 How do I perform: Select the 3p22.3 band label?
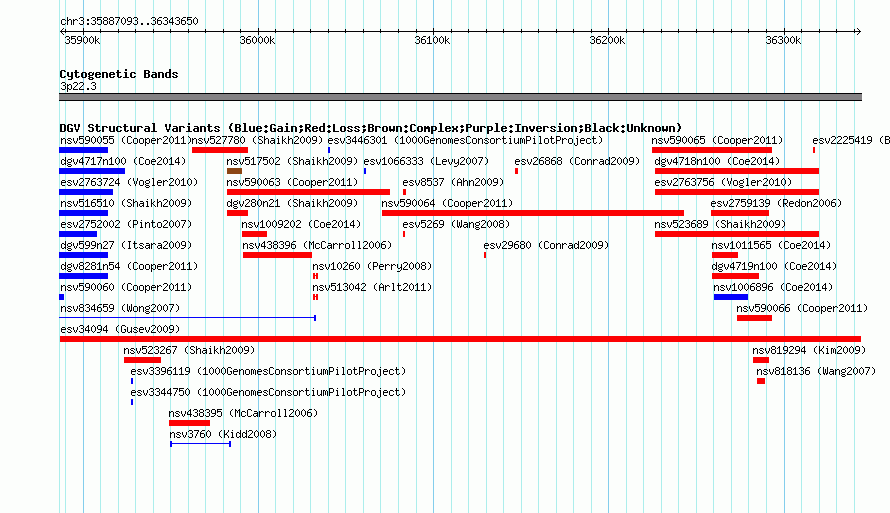78,86
